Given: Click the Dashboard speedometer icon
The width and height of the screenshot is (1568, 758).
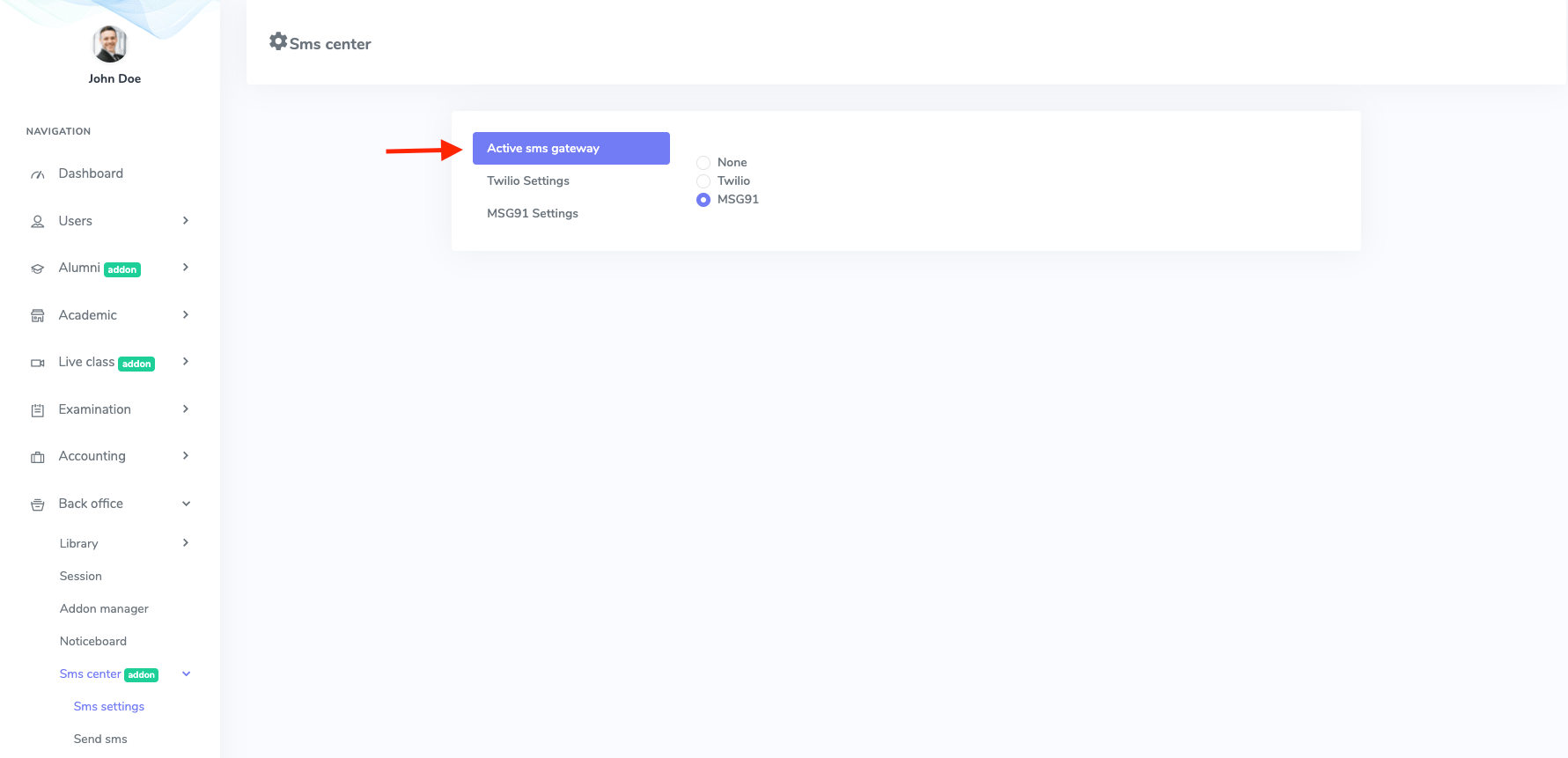Looking at the screenshot, I should 37,173.
